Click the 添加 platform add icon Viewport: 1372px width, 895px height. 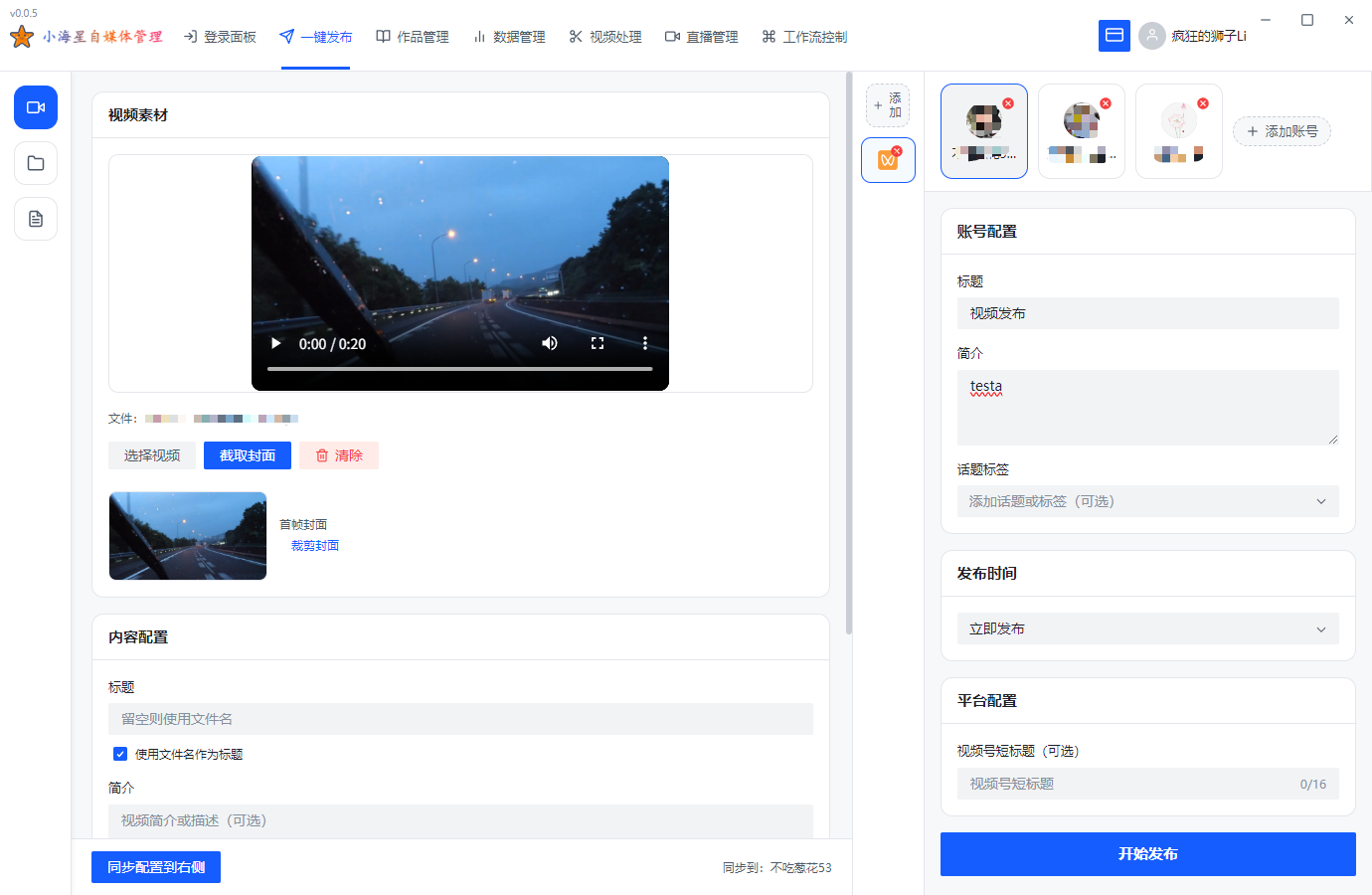887,104
